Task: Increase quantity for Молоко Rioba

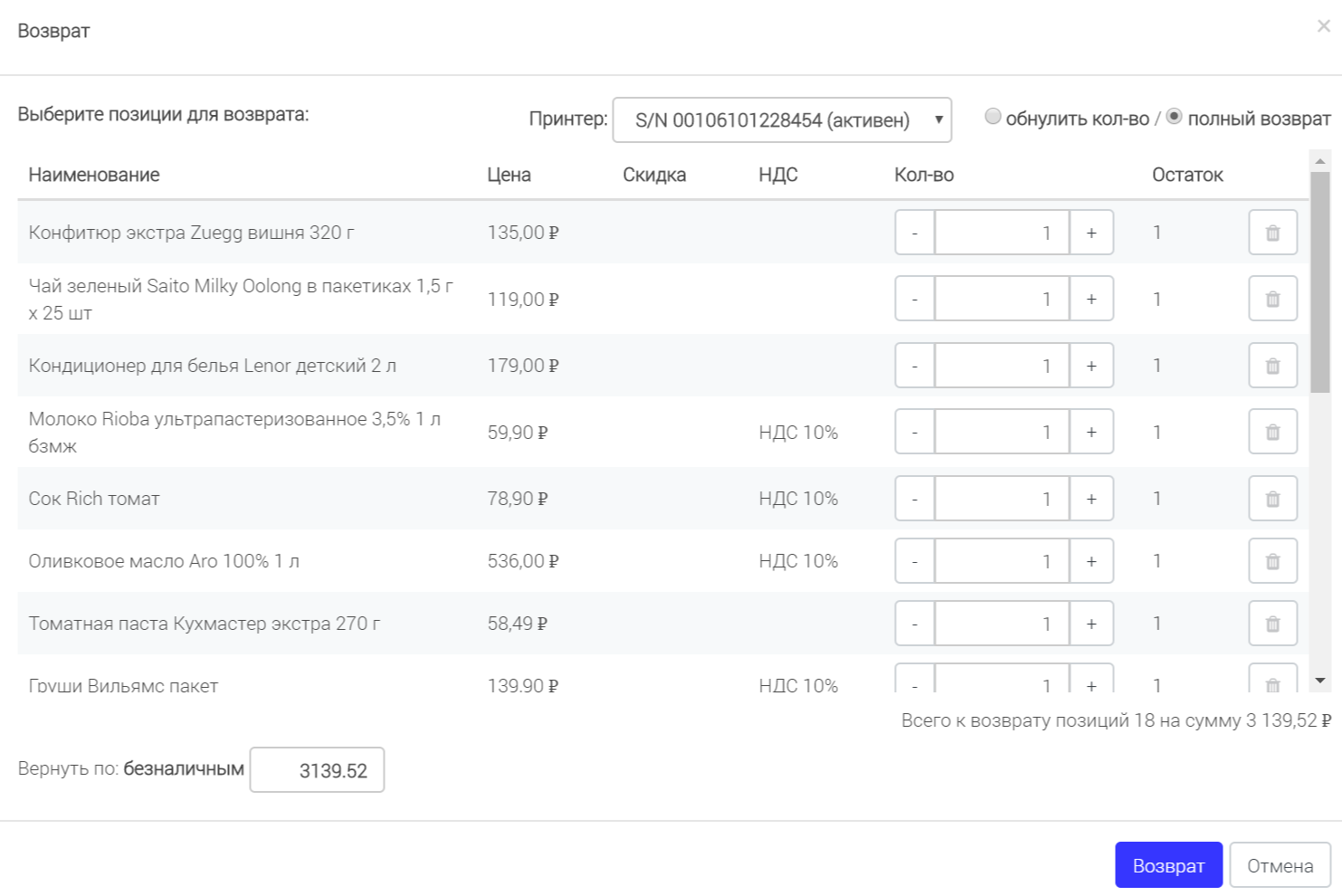Action: tap(1091, 432)
